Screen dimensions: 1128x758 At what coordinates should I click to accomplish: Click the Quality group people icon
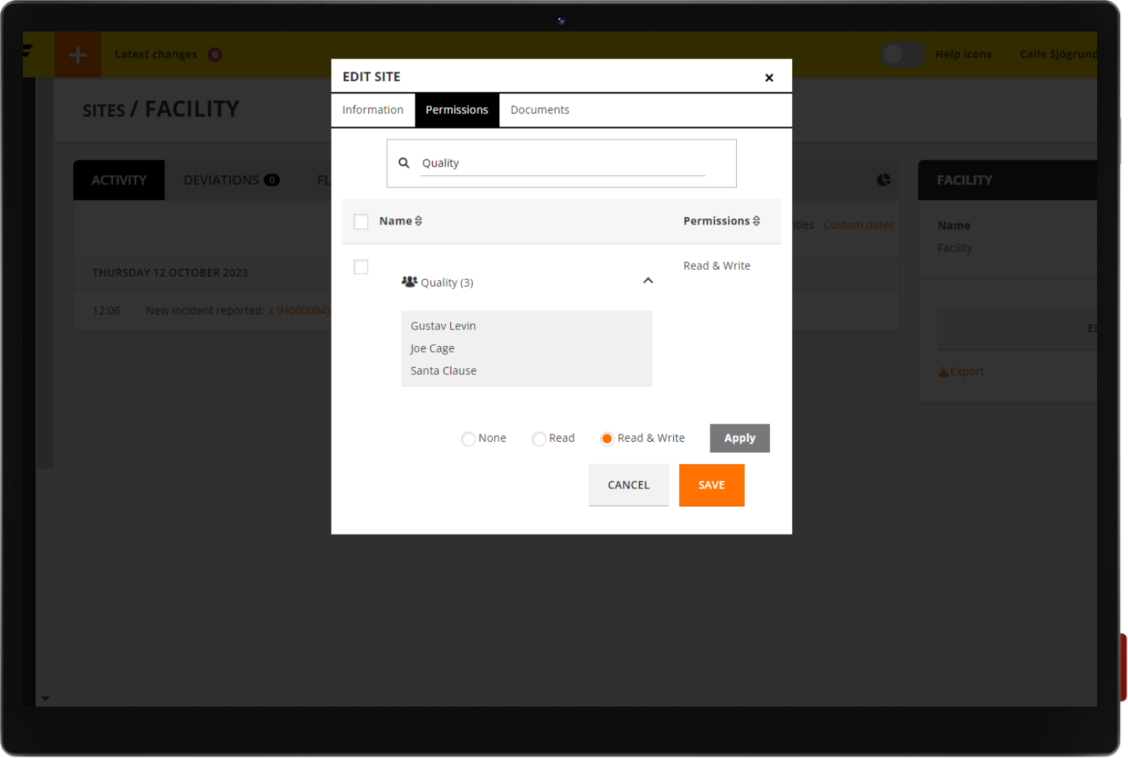click(409, 282)
